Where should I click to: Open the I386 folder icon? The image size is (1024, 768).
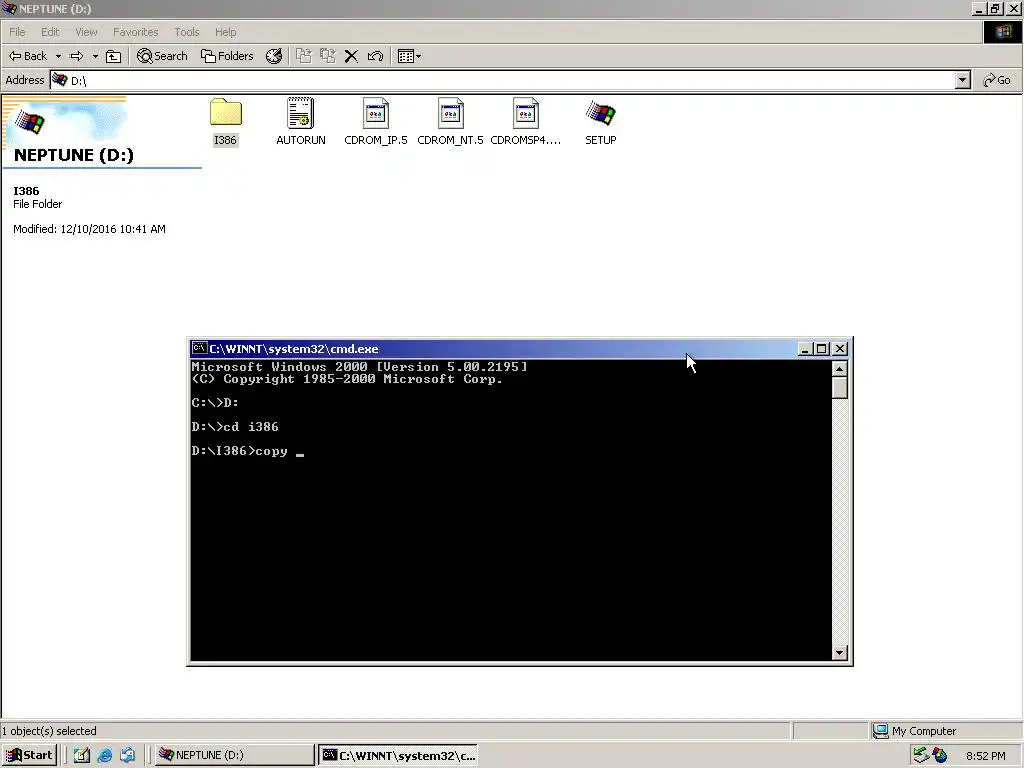tap(225, 113)
